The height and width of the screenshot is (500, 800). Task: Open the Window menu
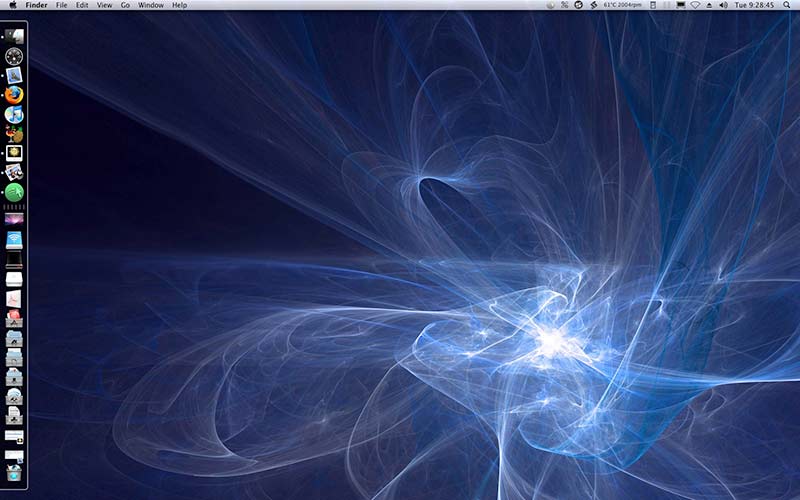point(151,5)
